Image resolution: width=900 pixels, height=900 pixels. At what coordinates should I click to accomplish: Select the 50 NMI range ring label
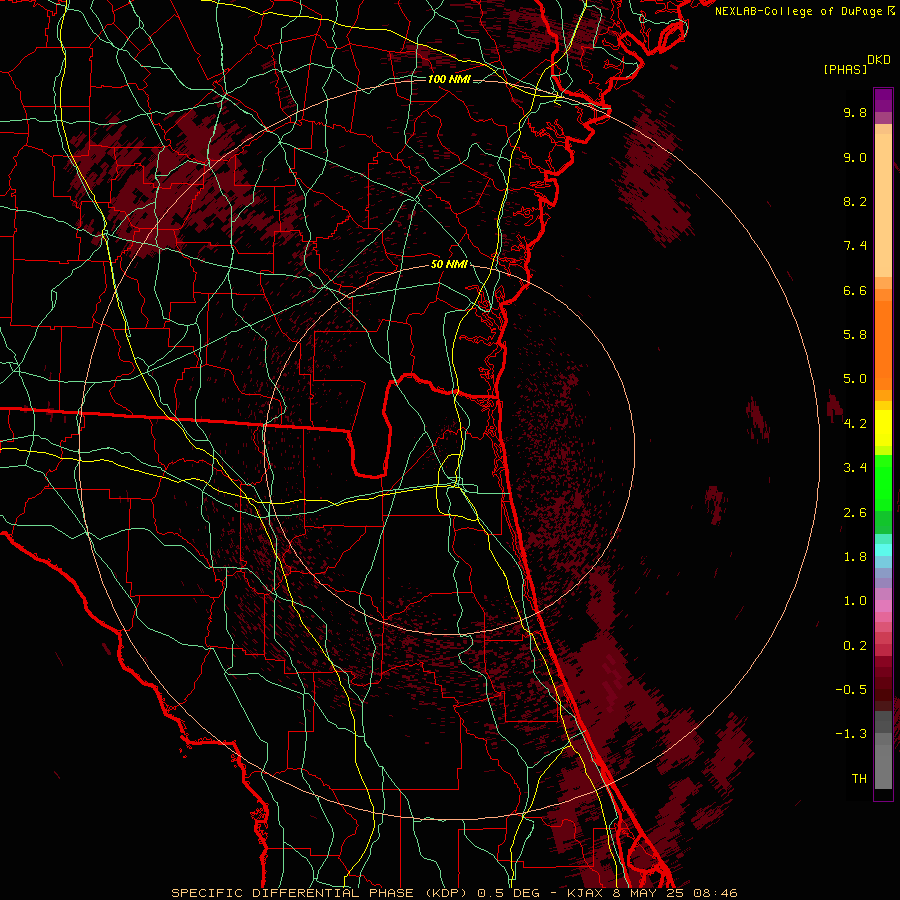[449, 265]
